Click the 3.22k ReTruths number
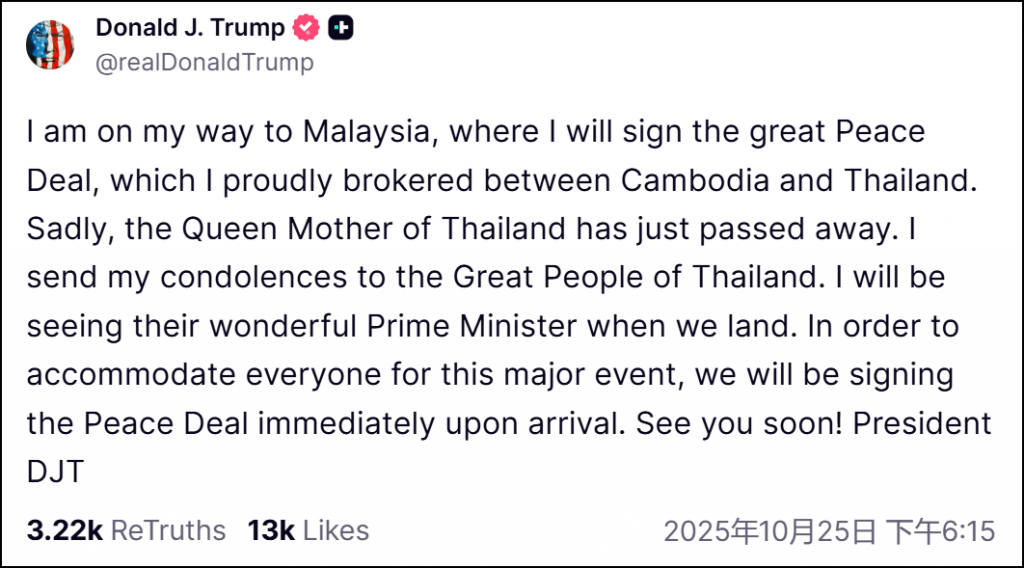The width and height of the screenshot is (1024, 568). point(65,530)
